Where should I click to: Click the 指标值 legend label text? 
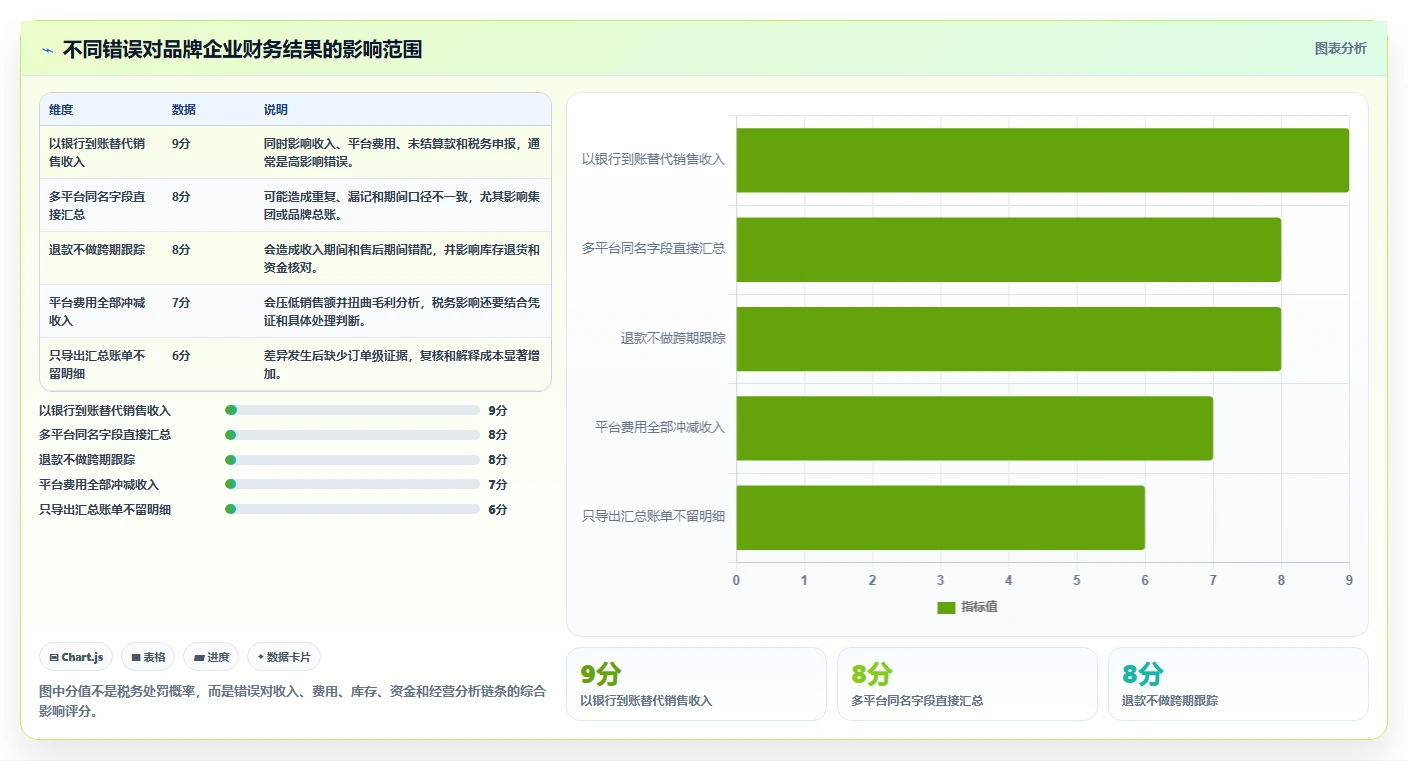979,607
